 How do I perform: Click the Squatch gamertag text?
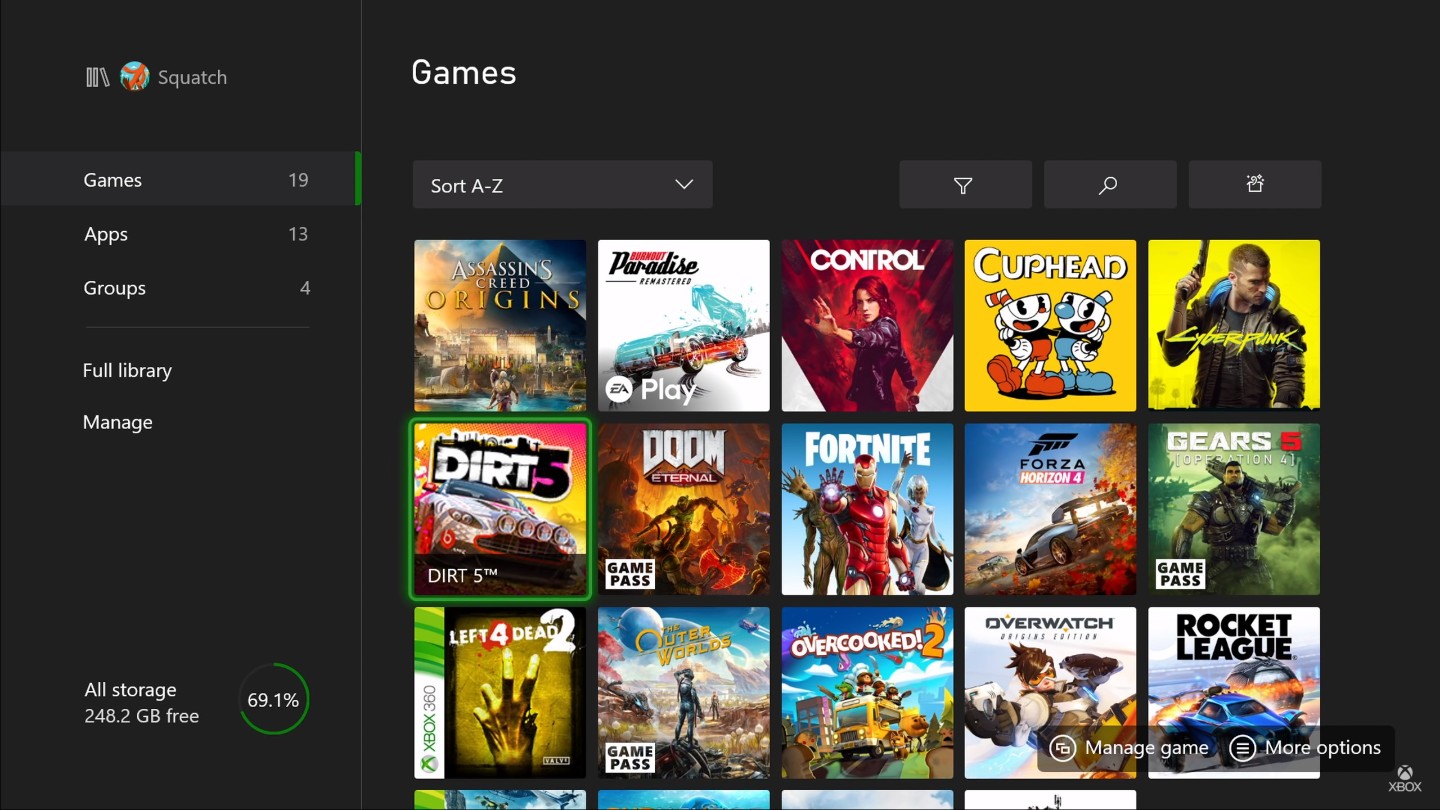click(192, 78)
